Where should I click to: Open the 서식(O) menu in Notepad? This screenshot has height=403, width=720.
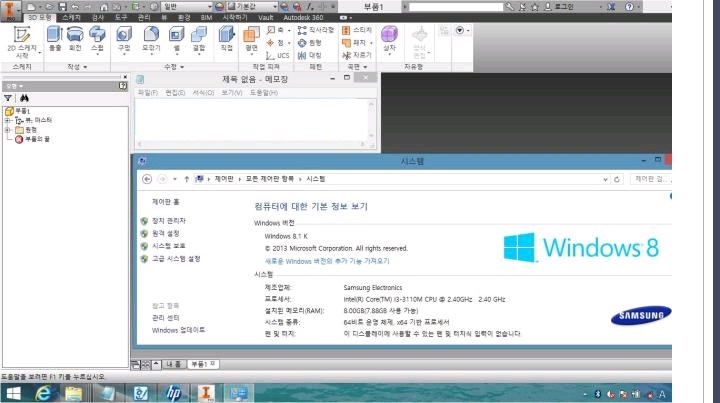click(x=203, y=92)
